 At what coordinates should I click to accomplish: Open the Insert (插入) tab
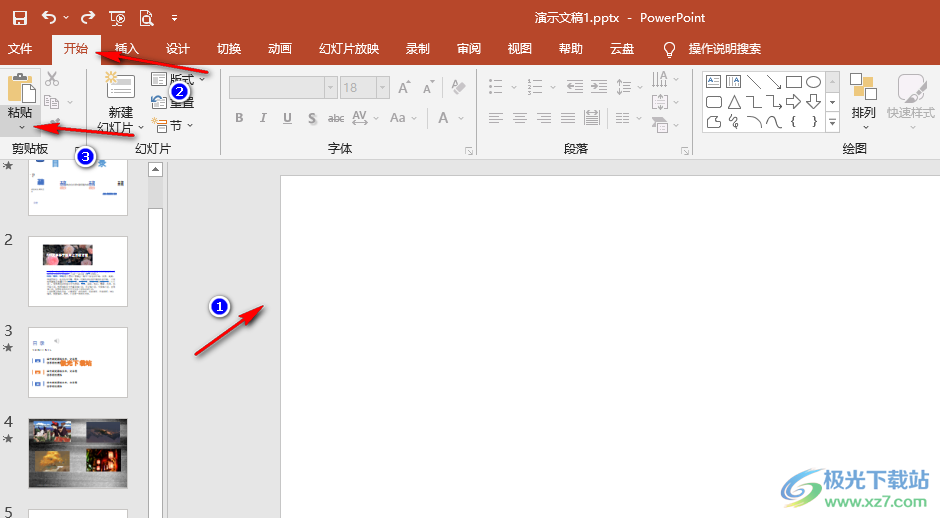127,48
